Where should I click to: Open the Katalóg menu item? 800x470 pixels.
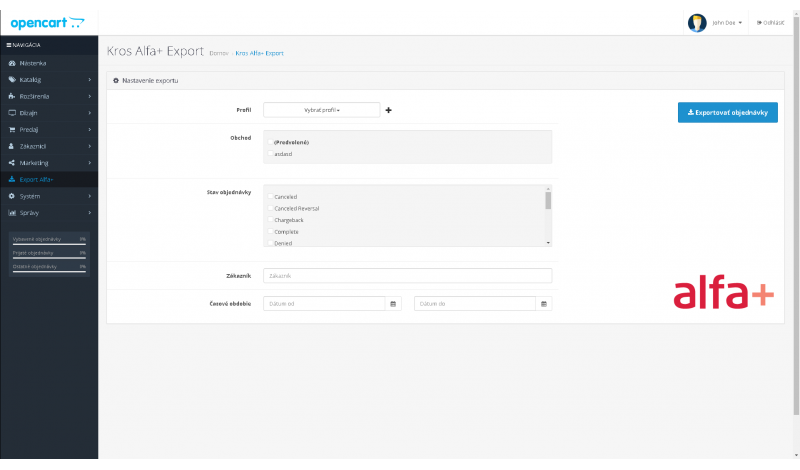click(49, 80)
